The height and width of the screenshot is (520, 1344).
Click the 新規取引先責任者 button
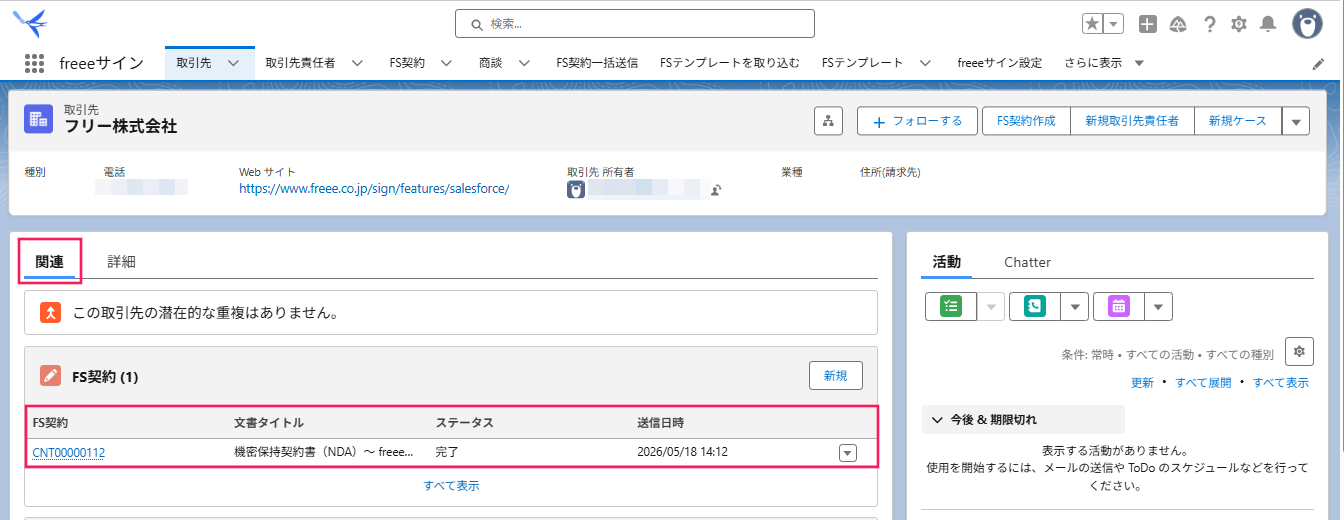point(1132,121)
